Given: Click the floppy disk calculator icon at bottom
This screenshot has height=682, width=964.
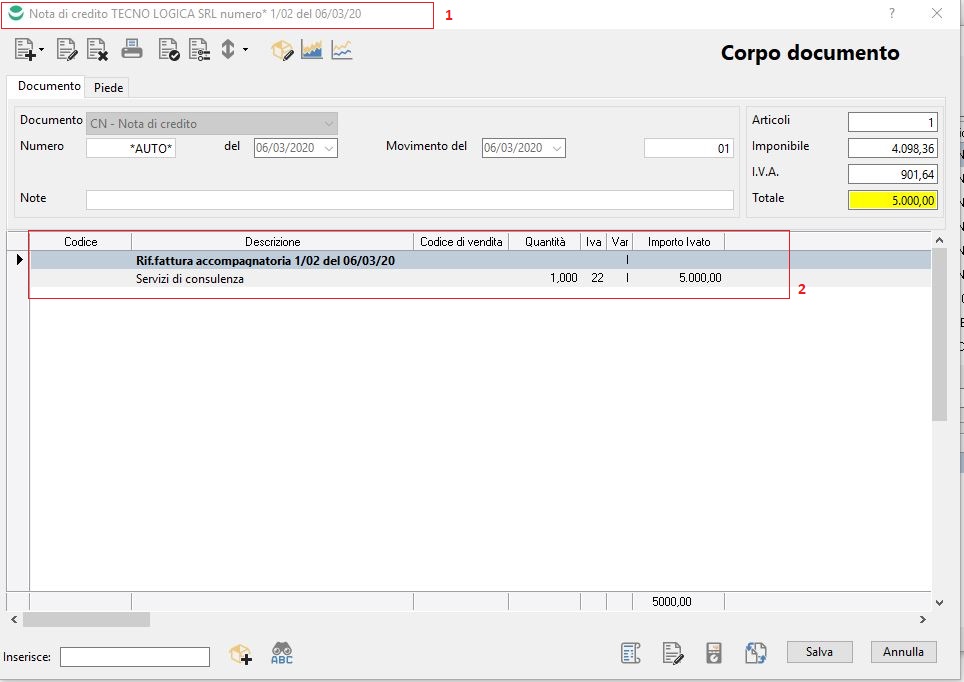Looking at the screenshot, I should [x=714, y=653].
